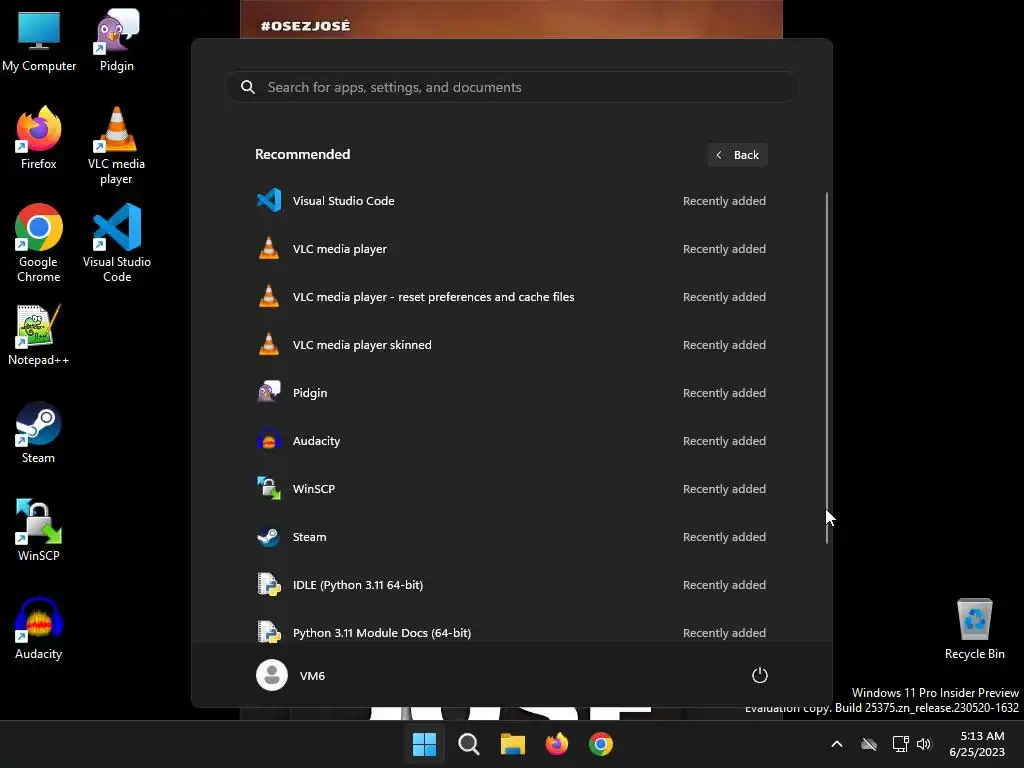This screenshot has height=768, width=1024.
Task: Go Back from Recommended list
Action: coord(737,155)
